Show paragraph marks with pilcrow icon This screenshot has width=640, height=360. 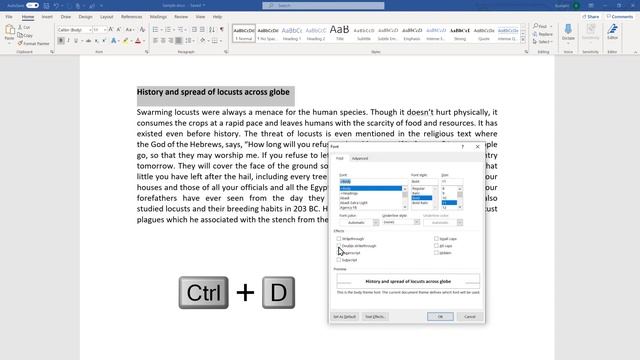click(x=222, y=30)
